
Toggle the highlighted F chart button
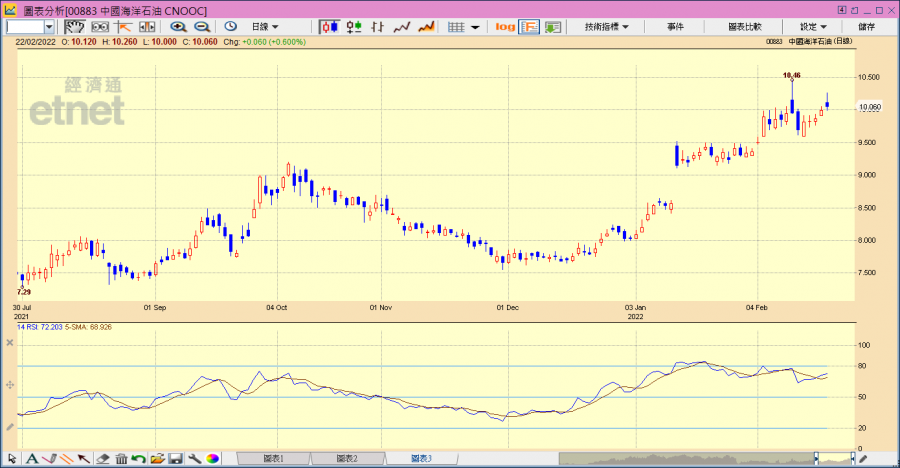(x=529, y=27)
